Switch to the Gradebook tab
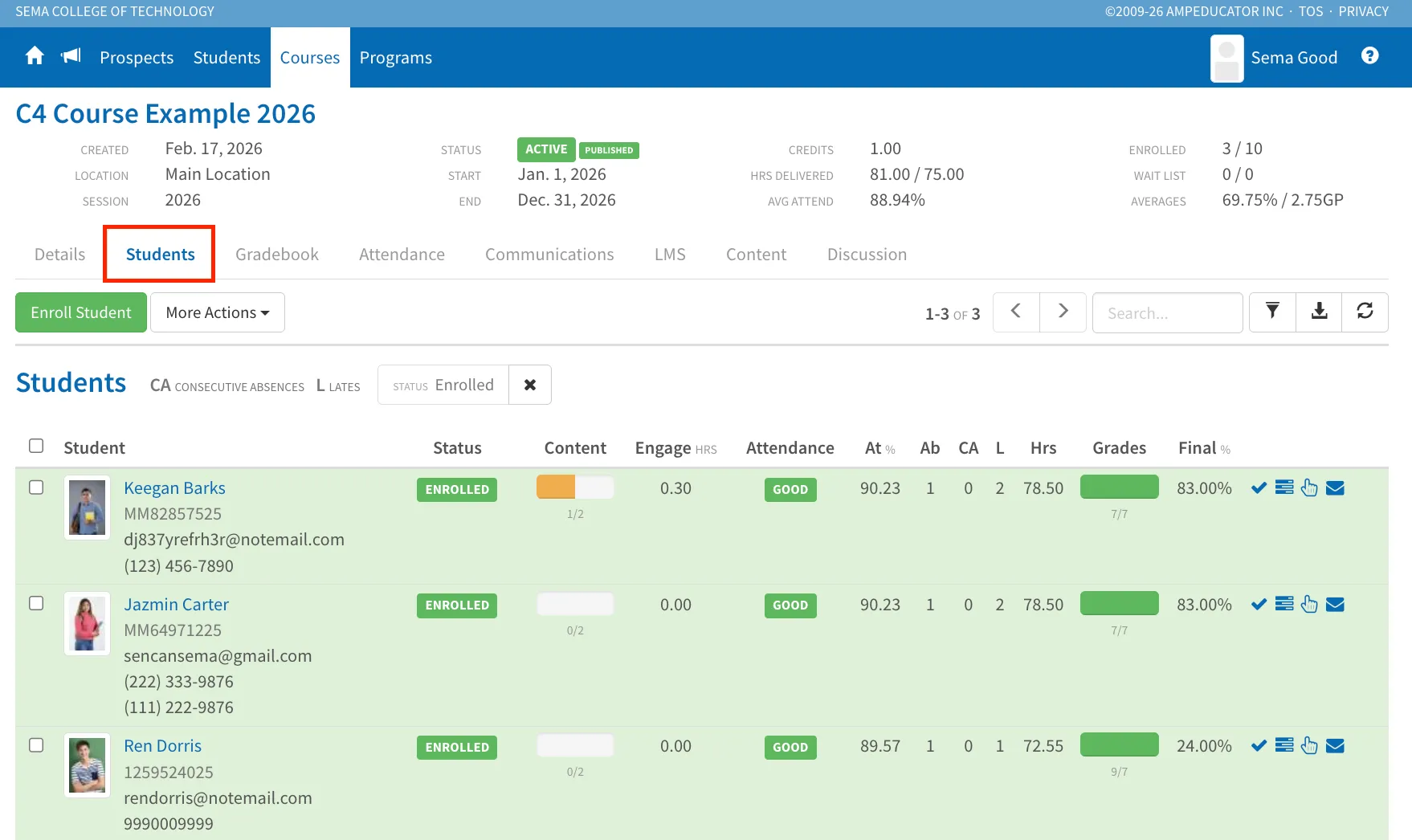 tap(277, 255)
